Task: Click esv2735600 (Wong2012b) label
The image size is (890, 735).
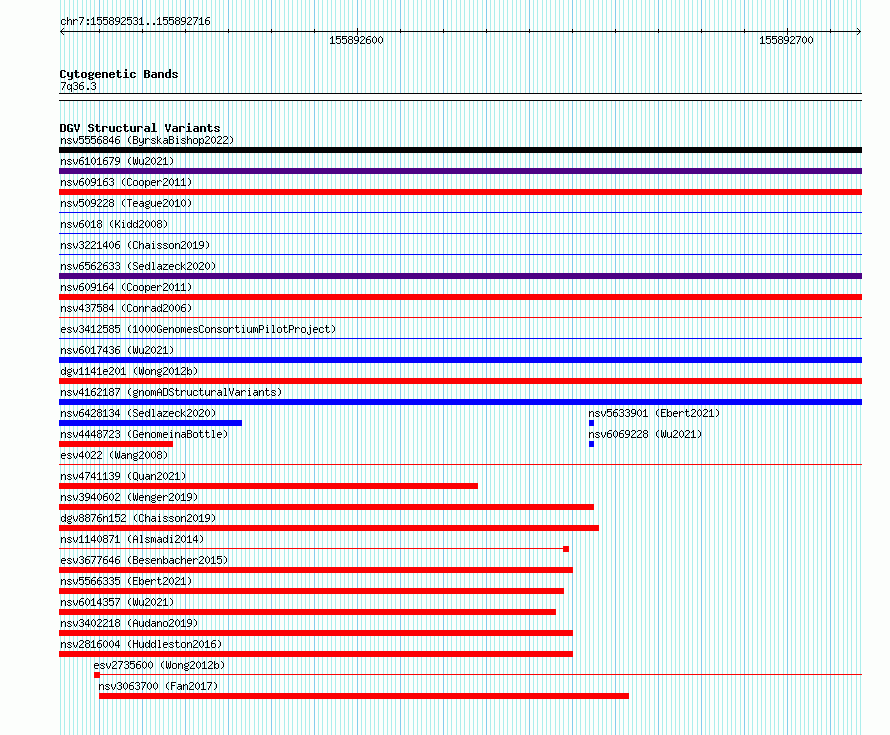Action: pyautogui.click(x=159, y=665)
